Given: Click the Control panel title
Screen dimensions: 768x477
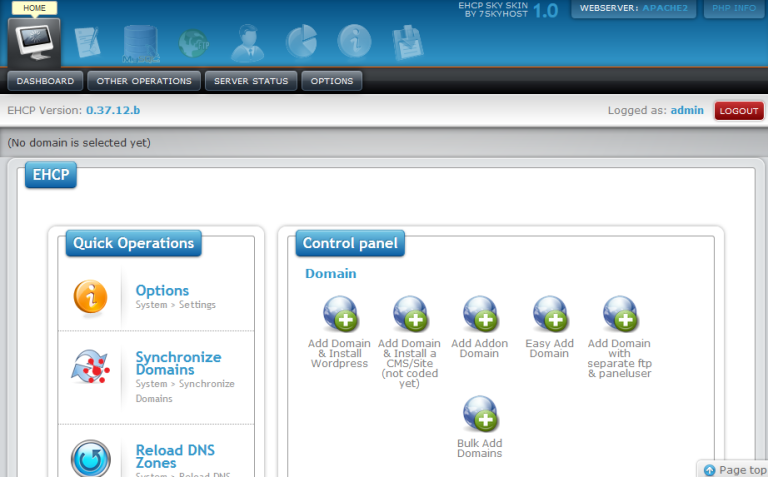Looking at the screenshot, I should pyautogui.click(x=350, y=243).
